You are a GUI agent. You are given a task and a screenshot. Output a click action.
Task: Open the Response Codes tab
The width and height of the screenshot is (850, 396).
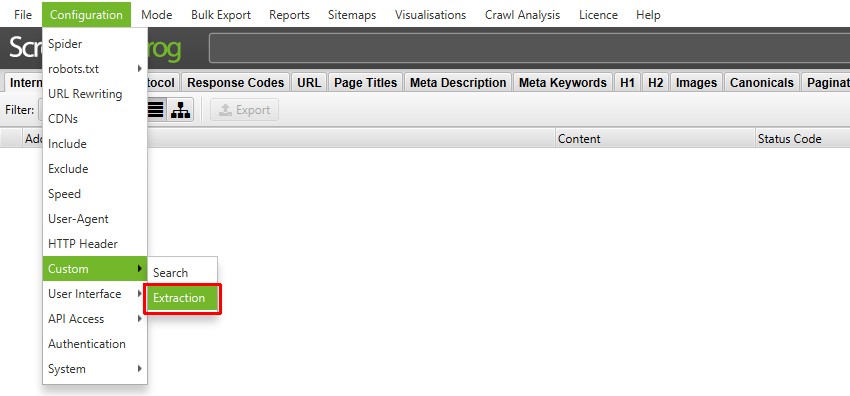(x=235, y=83)
